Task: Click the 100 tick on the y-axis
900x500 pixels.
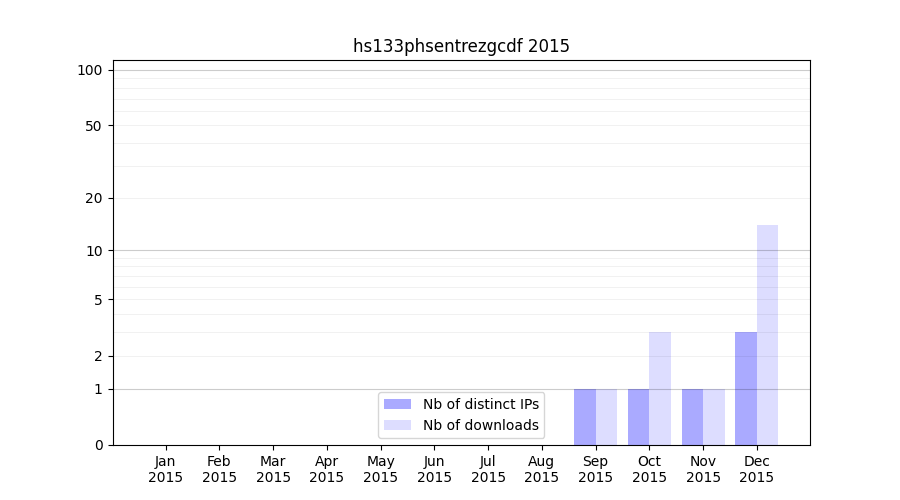Action: 90,70
